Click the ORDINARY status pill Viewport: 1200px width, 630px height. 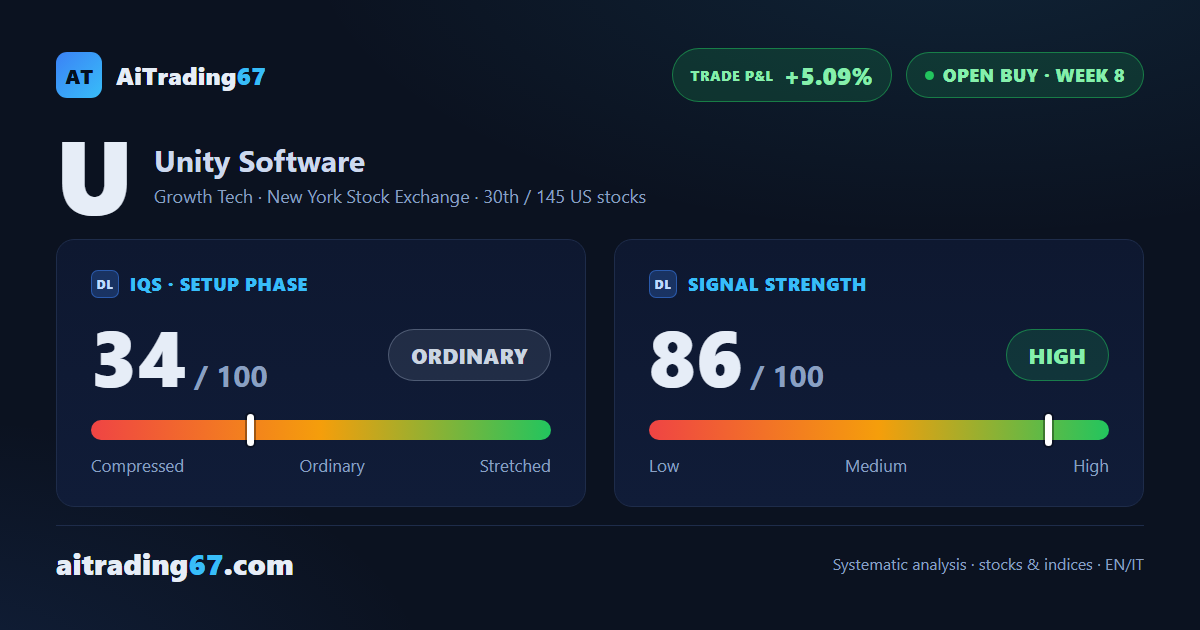[x=469, y=355]
